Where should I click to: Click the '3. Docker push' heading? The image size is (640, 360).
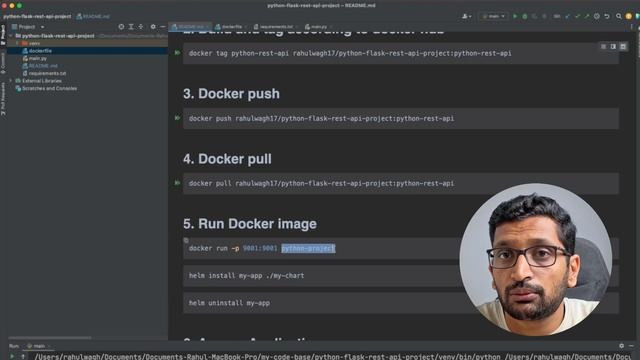[231, 93]
